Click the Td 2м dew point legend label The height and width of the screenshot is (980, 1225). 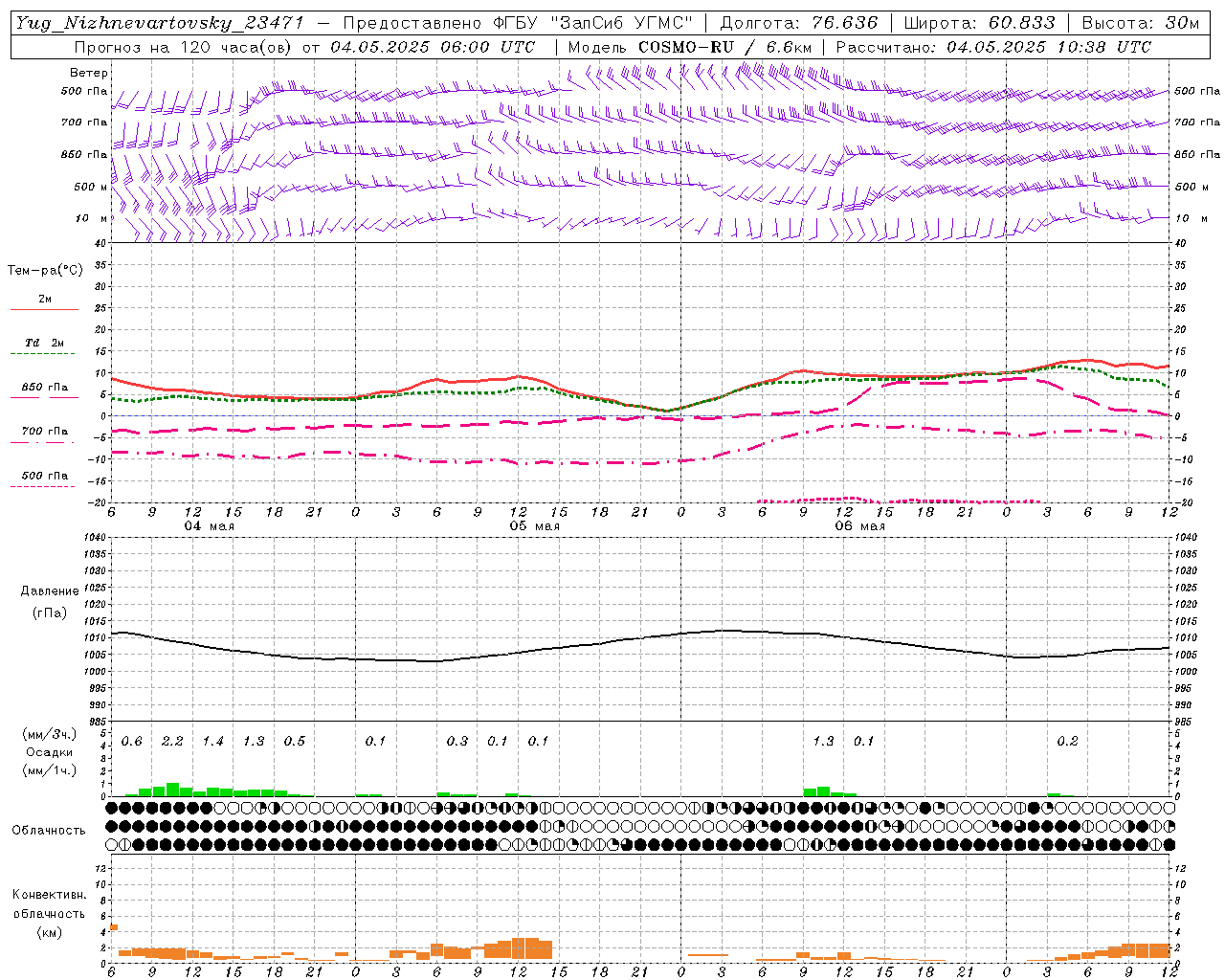(x=45, y=343)
